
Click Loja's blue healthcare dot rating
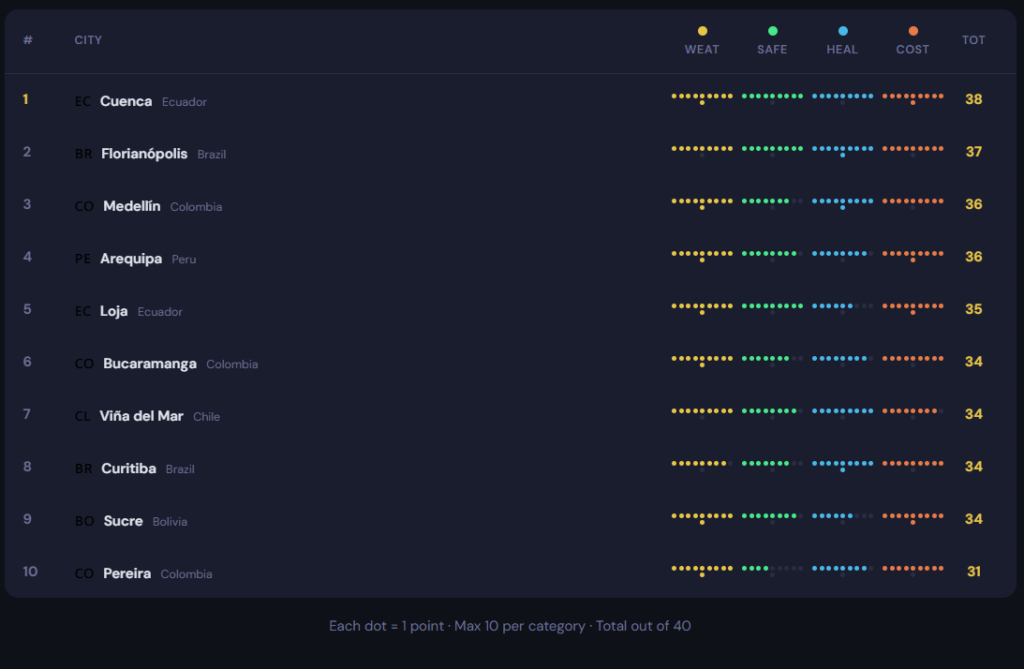[x=842, y=307]
